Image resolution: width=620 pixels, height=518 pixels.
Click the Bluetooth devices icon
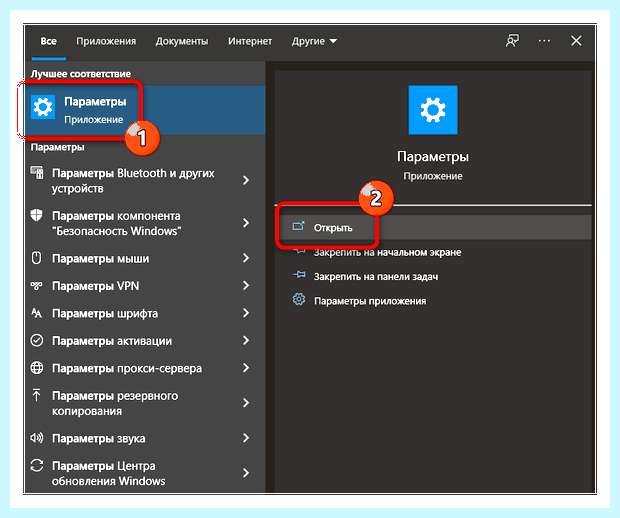(37, 173)
